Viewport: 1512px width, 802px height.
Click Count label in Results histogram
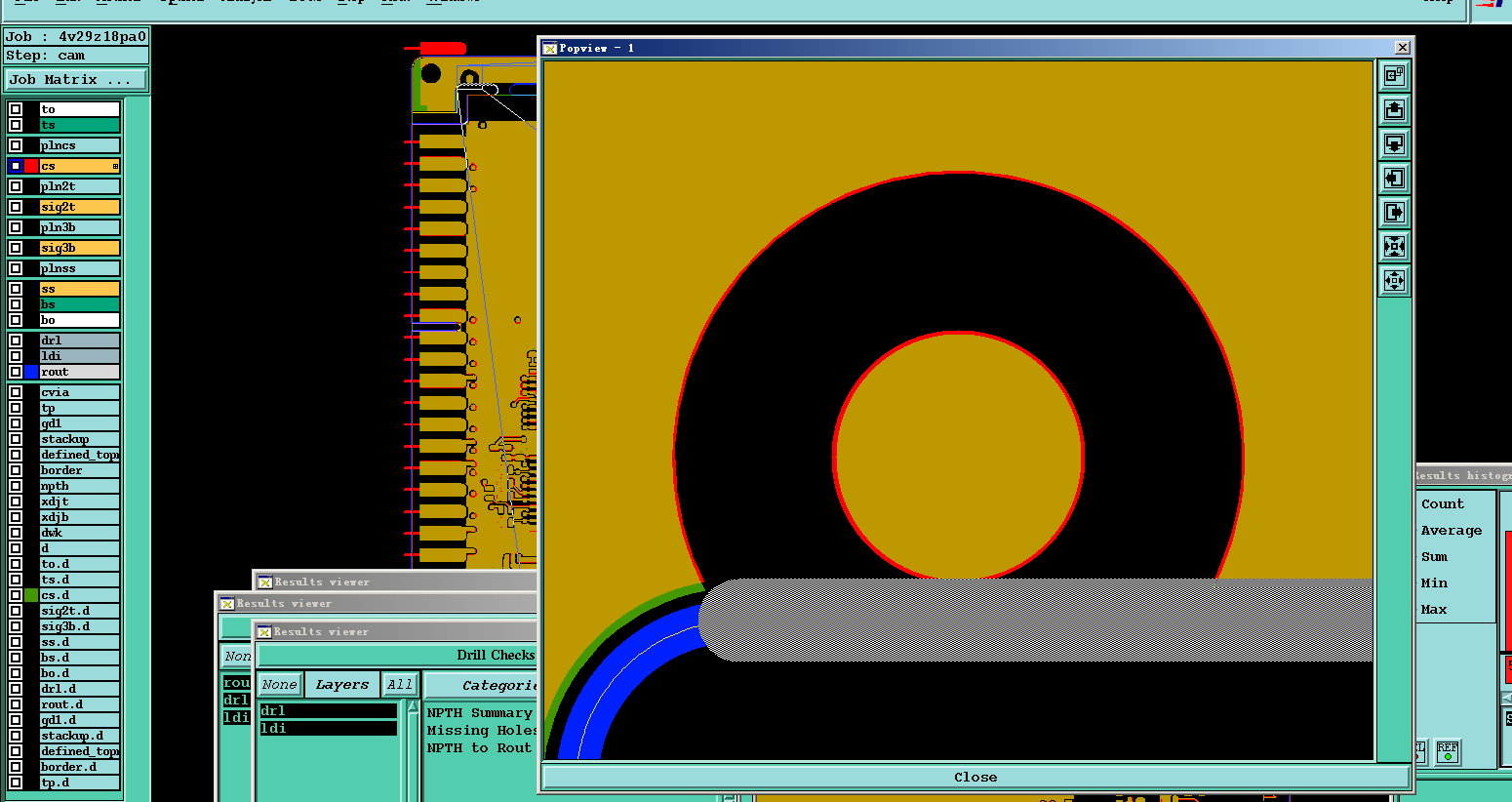1442,504
